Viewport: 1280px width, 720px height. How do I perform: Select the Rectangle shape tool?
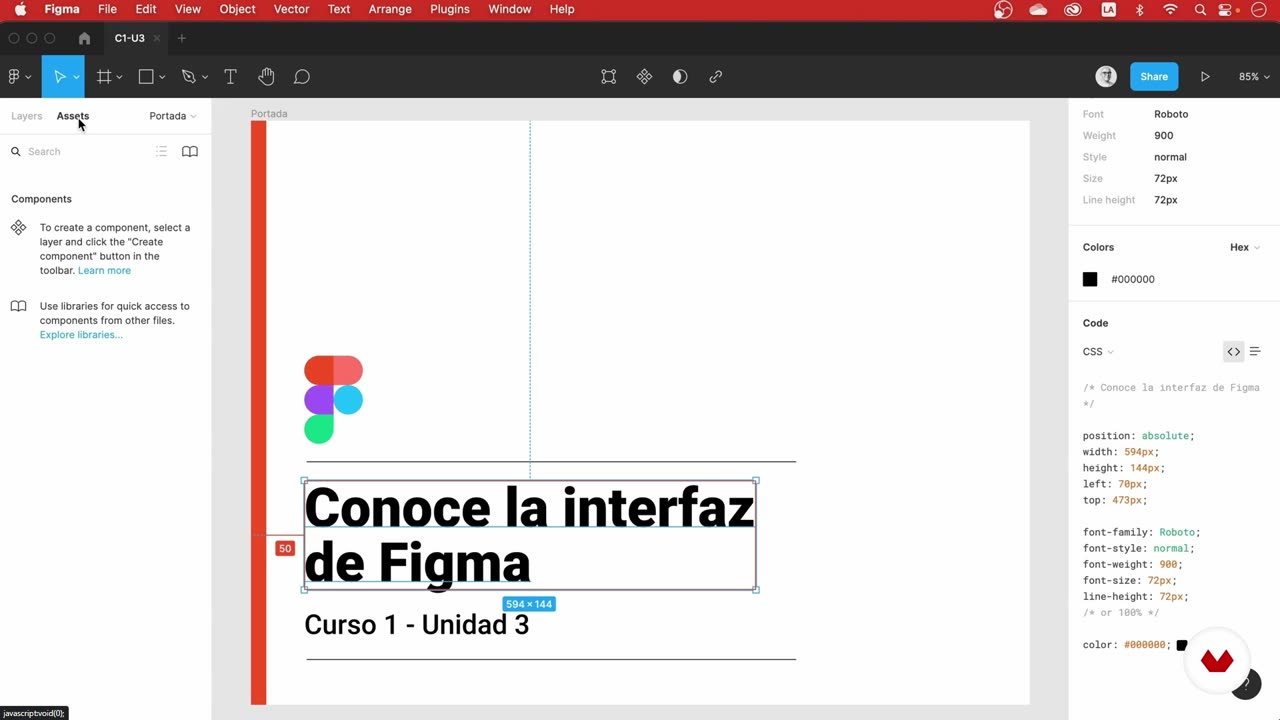click(x=146, y=76)
